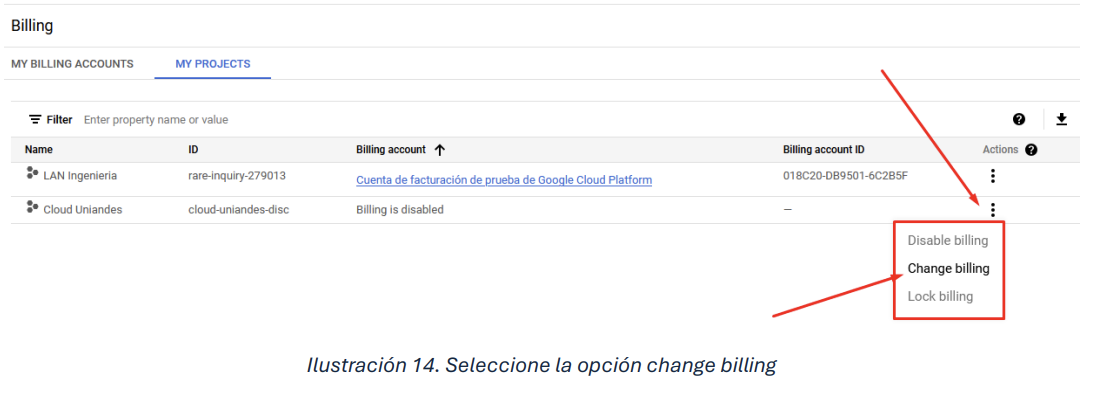Select Disable billing in the dropdown menu
The height and width of the screenshot is (396, 1098).
947,241
